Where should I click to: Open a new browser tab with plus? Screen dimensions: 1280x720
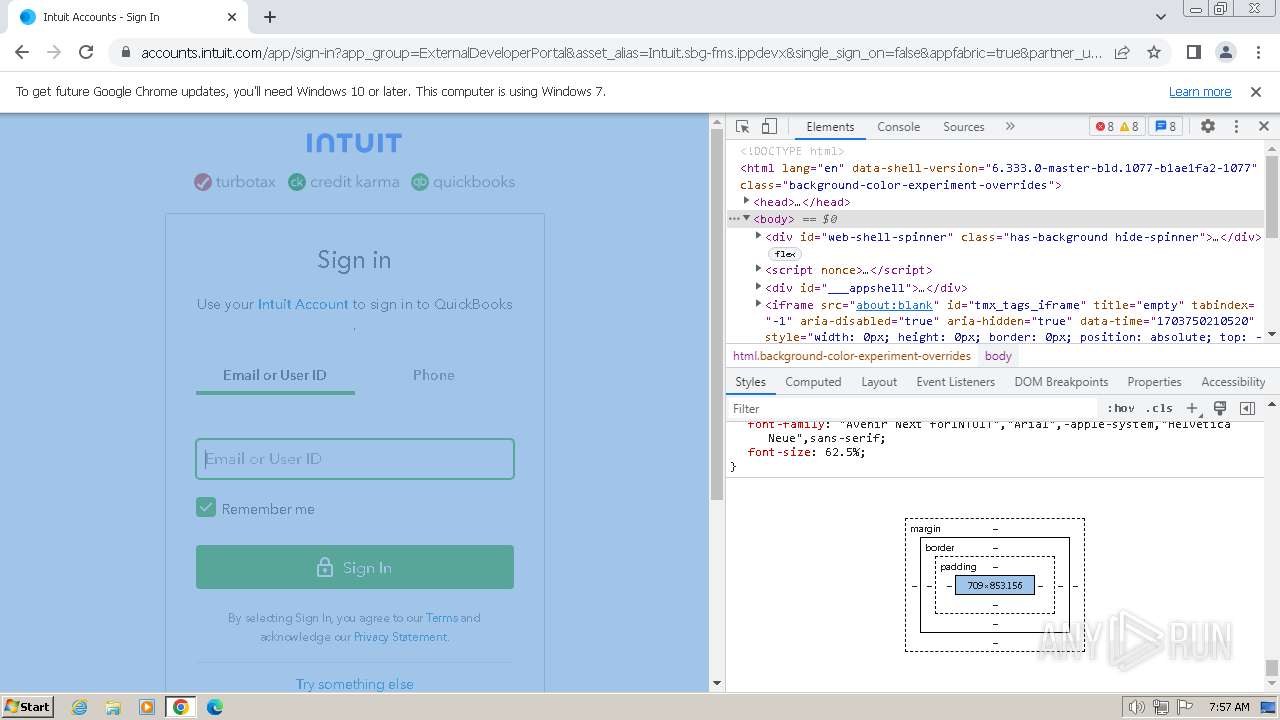click(270, 17)
